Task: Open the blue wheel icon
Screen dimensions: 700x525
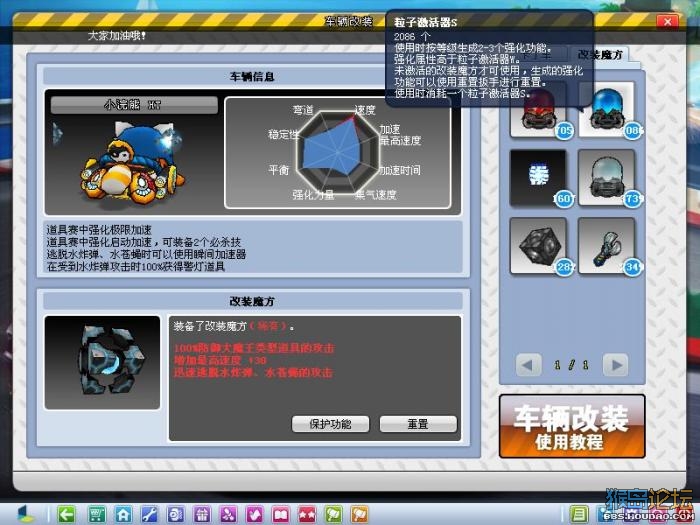Action: click(x=175, y=515)
